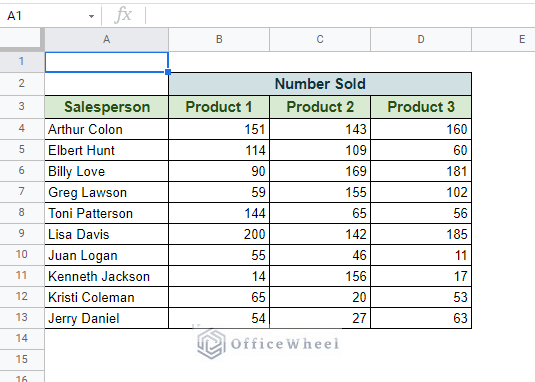Click cell with value 156
Screen dimensions: 535x382
(x=320, y=276)
